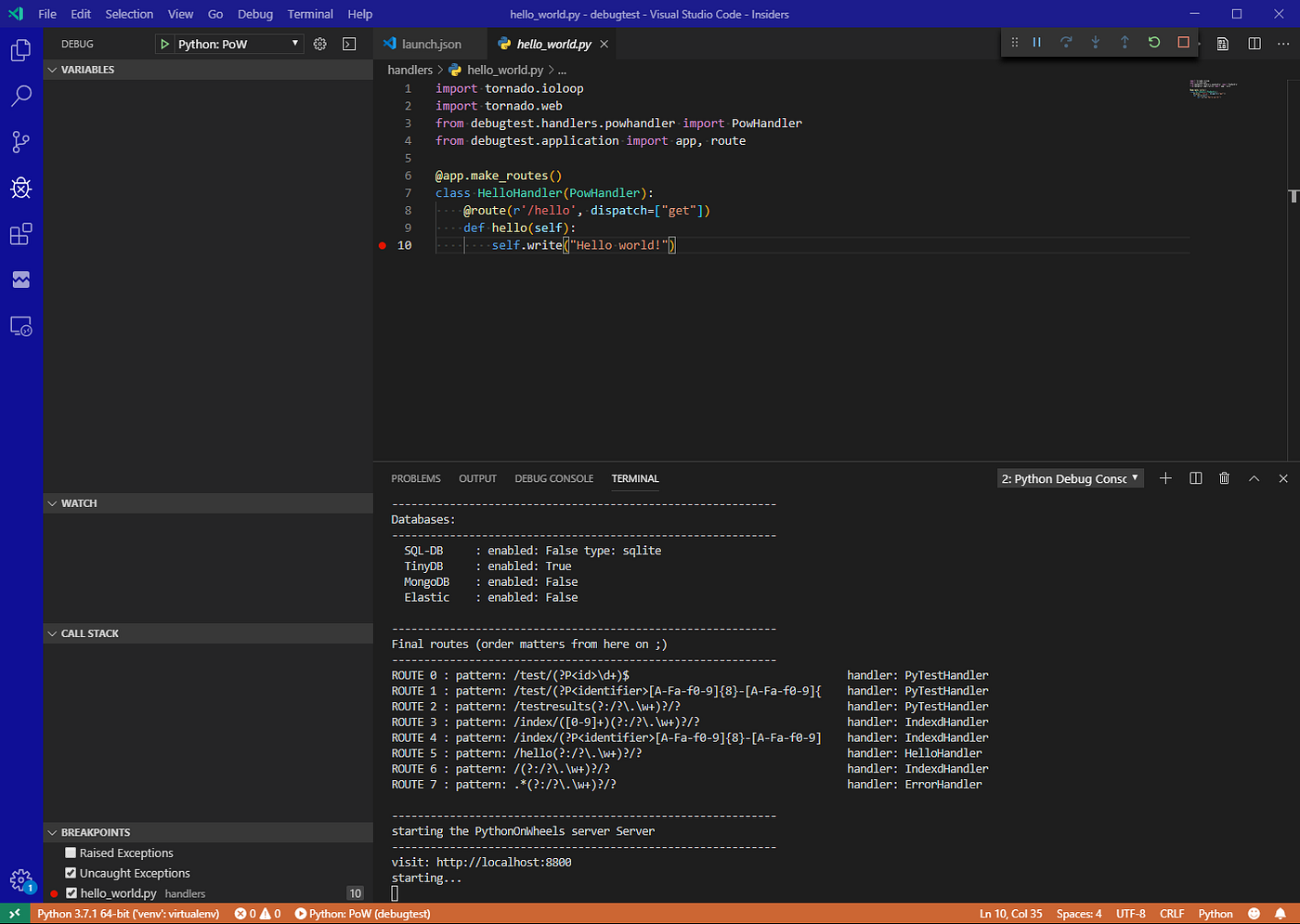Kill terminal using the trash icon
The image size is (1300, 924).
click(x=1224, y=478)
